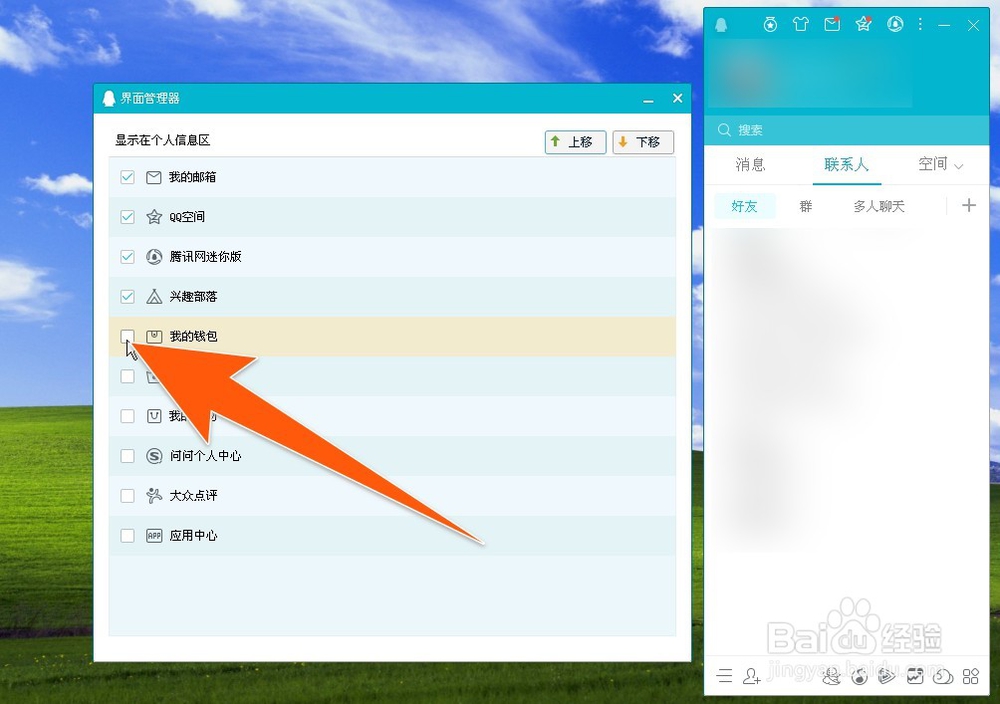Image resolution: width=1000 pixels, height=704 pixels.
Task: Open the cloud icon in the bottom bar
Action: [943, 677]
